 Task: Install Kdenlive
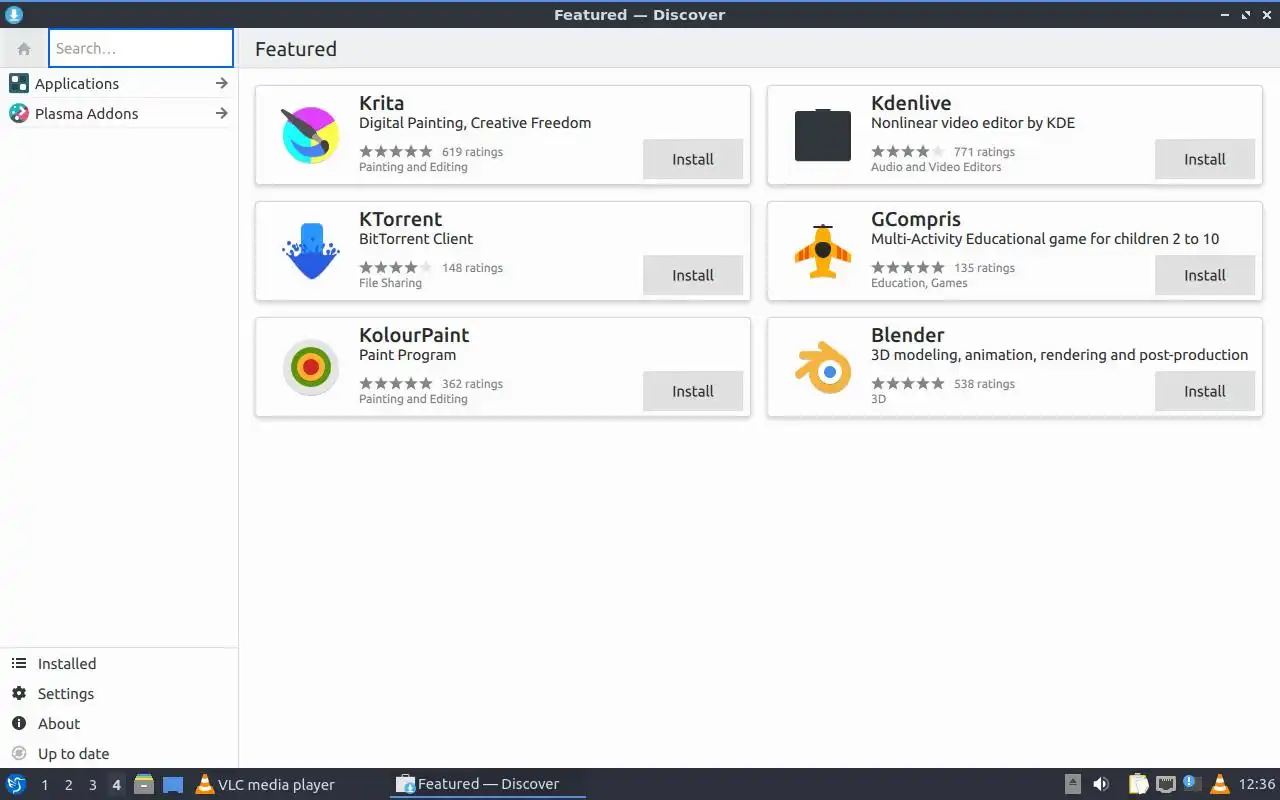coord(1205,159)
